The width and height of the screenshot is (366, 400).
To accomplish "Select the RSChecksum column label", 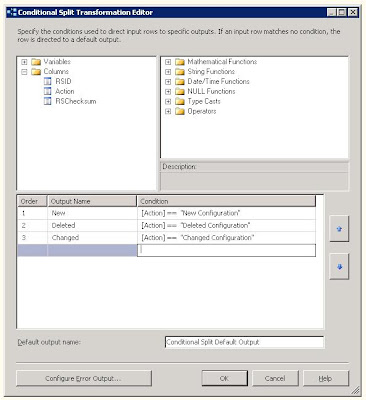I will tap(76, 101).
